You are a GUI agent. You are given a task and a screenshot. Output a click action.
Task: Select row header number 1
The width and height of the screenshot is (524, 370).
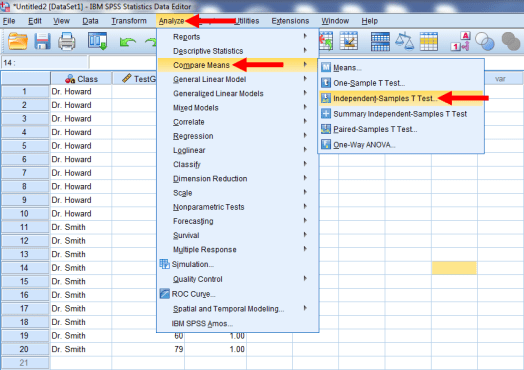(25, 92)
